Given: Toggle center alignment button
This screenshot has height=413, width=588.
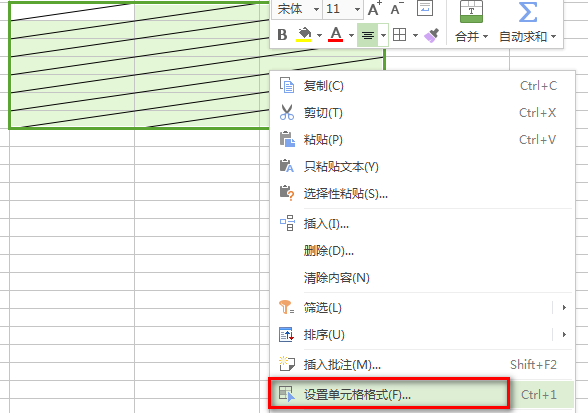Looking at the screenshot, I should point(368,35).
